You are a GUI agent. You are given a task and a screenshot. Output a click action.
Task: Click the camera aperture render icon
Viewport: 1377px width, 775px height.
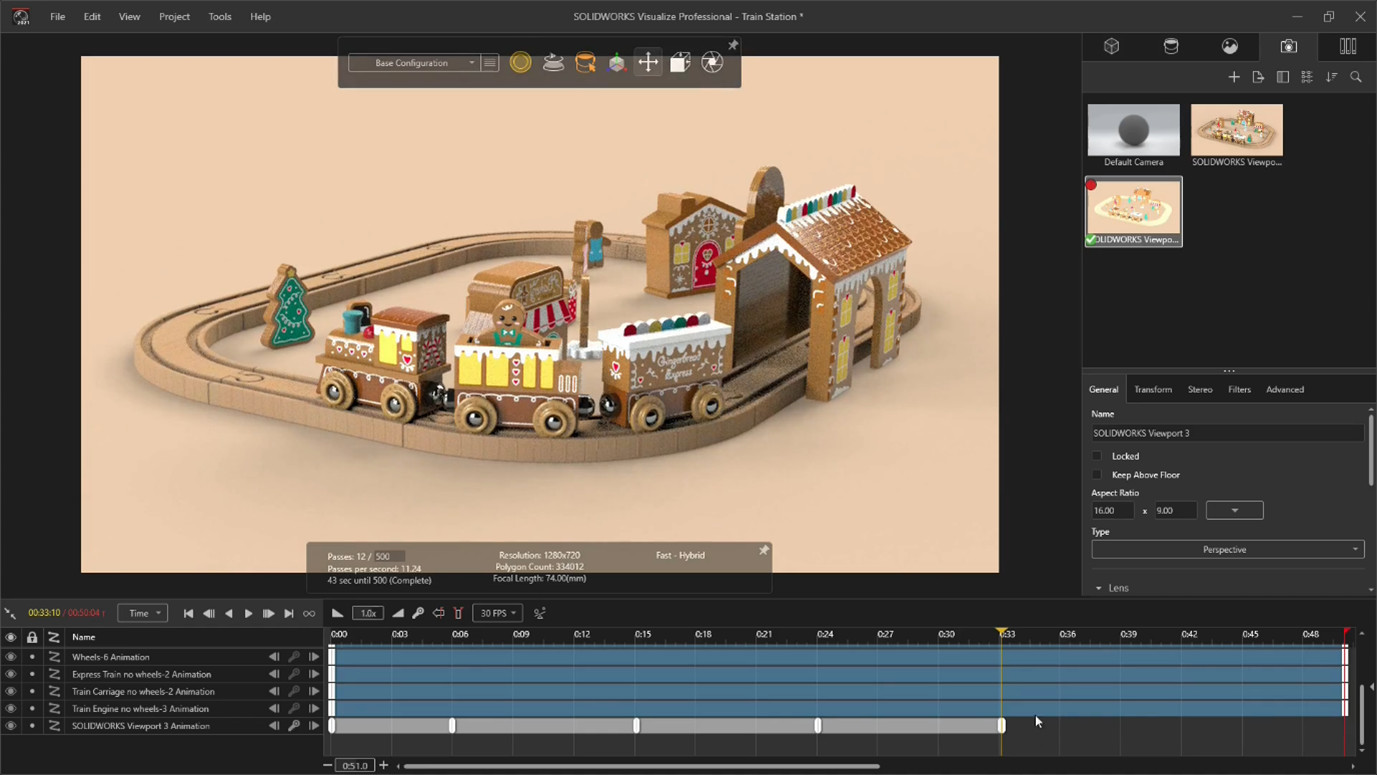[712, 62]
